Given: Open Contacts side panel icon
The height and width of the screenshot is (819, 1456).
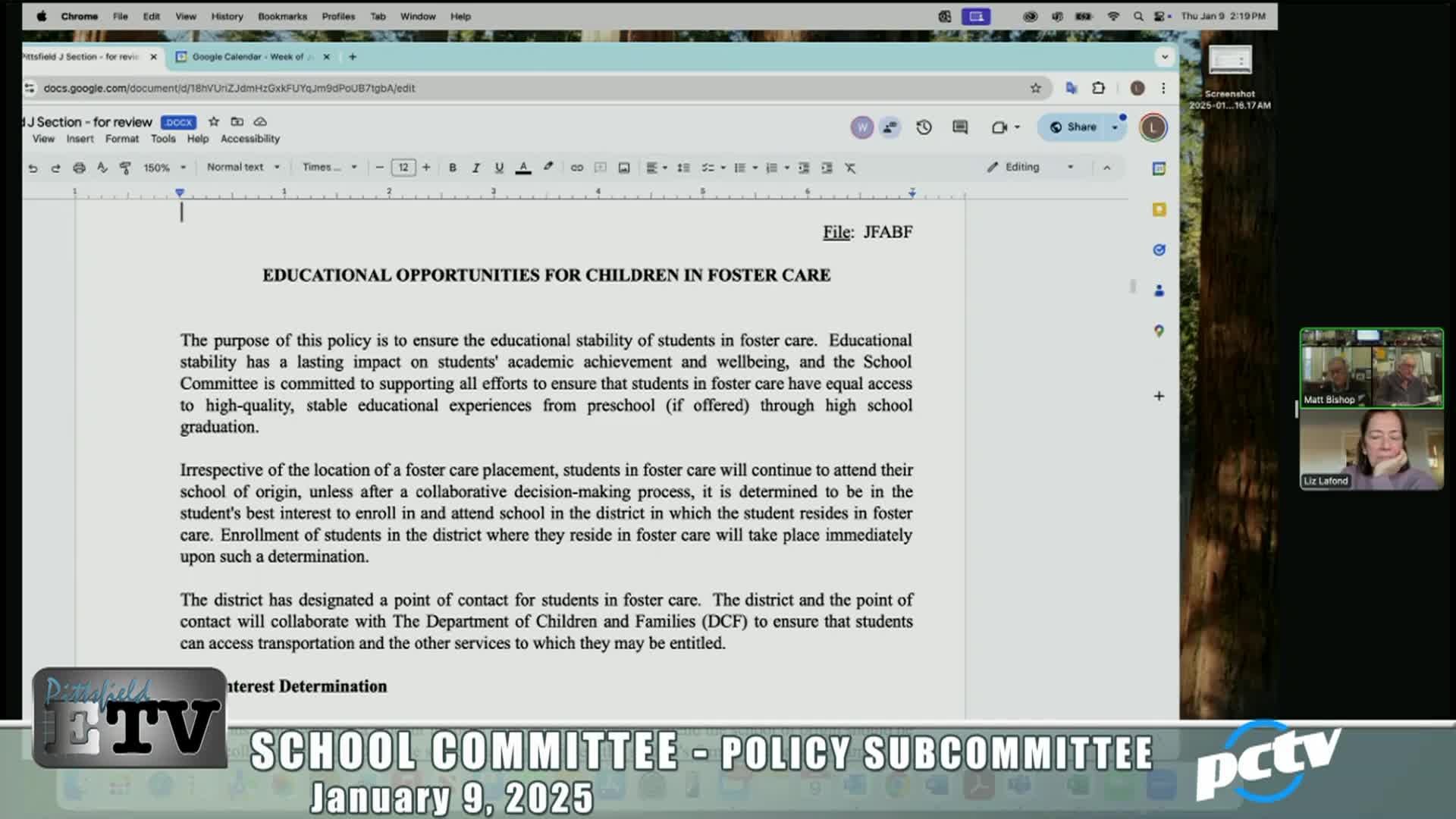Looking at the screenshot, I should coord(1159,290).
